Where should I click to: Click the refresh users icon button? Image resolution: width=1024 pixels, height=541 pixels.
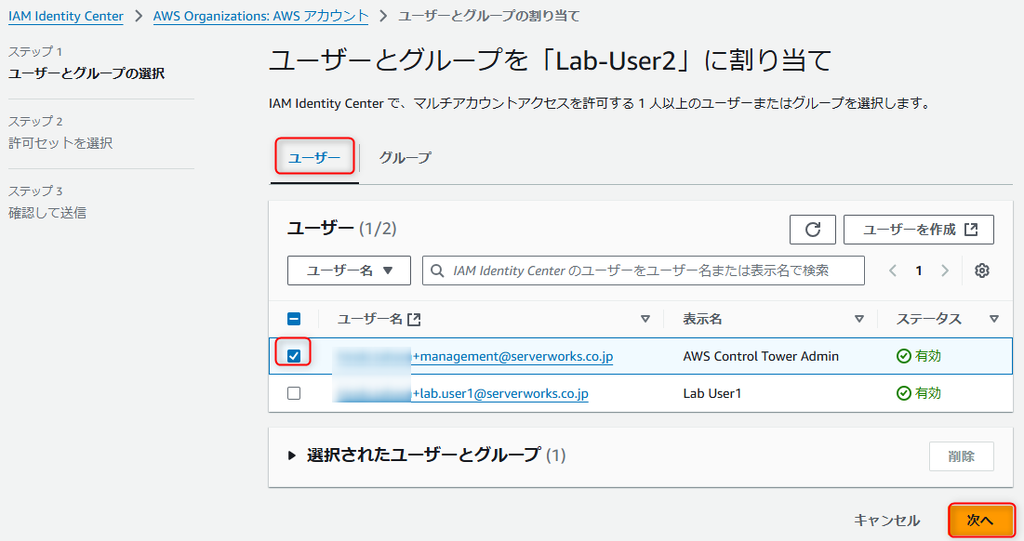[x=812, y=229]
